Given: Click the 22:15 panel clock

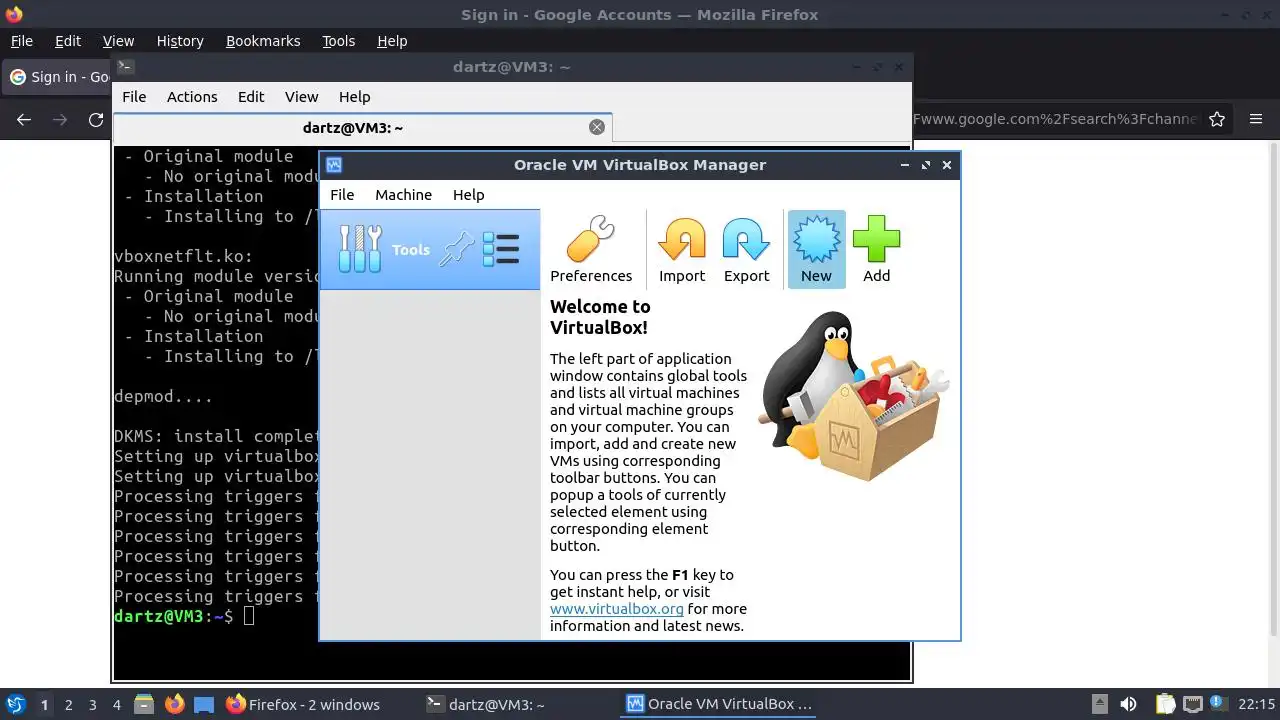Looking at the screenshot, I should tap(1256, 704).
